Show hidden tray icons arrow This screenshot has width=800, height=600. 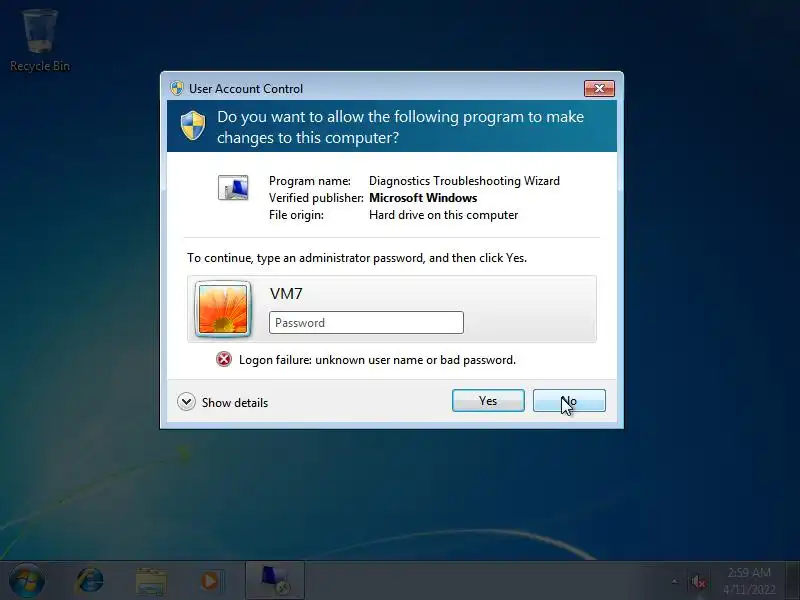tap(674, 581)
